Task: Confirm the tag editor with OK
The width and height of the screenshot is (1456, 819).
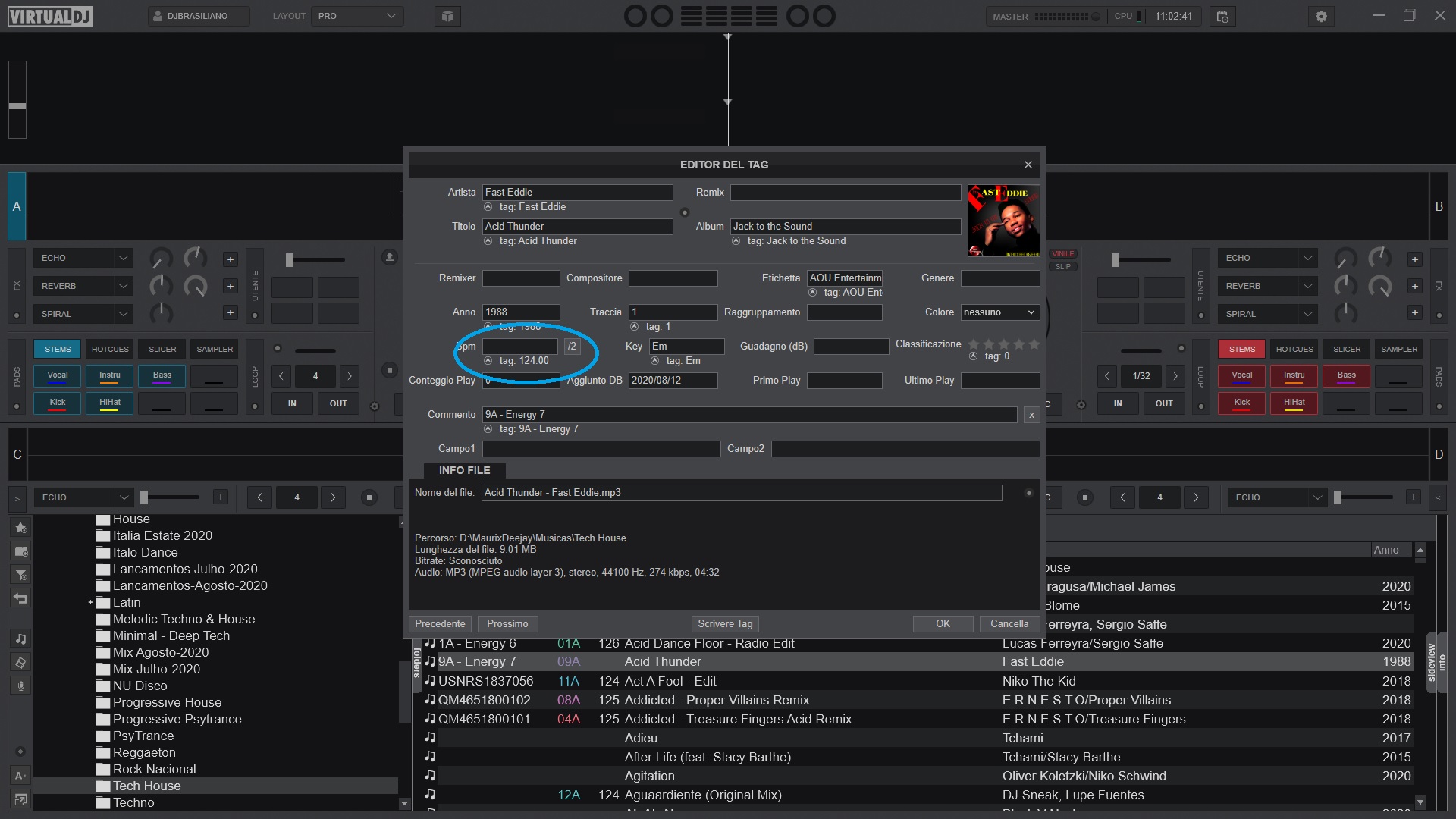Action: point(943,624)
